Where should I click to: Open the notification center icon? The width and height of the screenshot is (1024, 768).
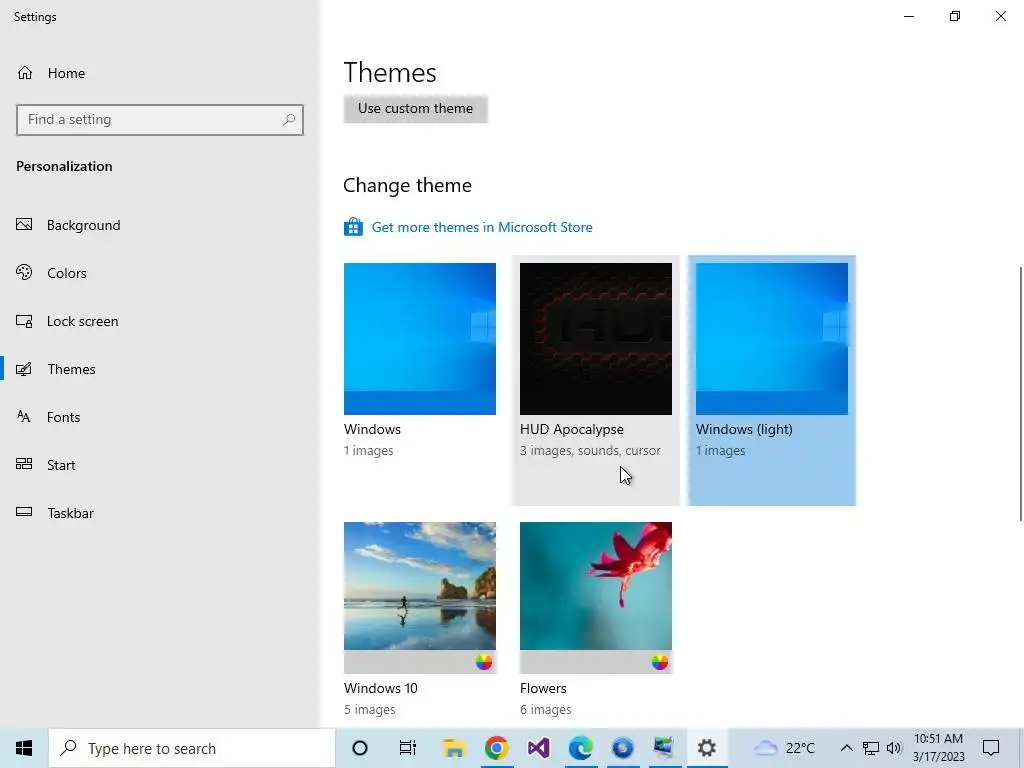(991, 748)
